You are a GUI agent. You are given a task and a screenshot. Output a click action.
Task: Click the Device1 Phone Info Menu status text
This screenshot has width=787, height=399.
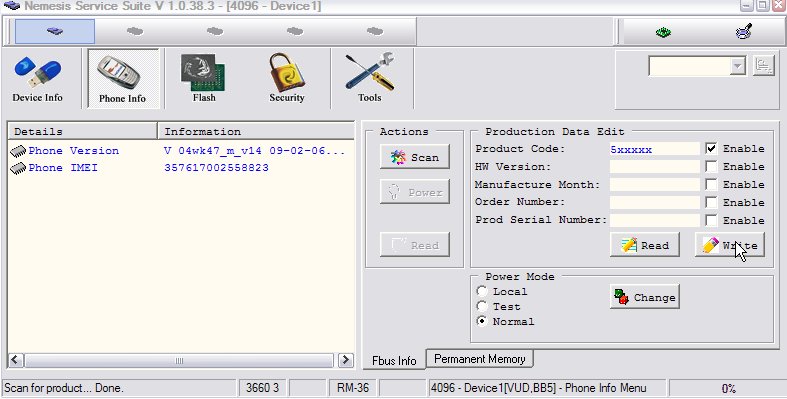coord(539,388)
